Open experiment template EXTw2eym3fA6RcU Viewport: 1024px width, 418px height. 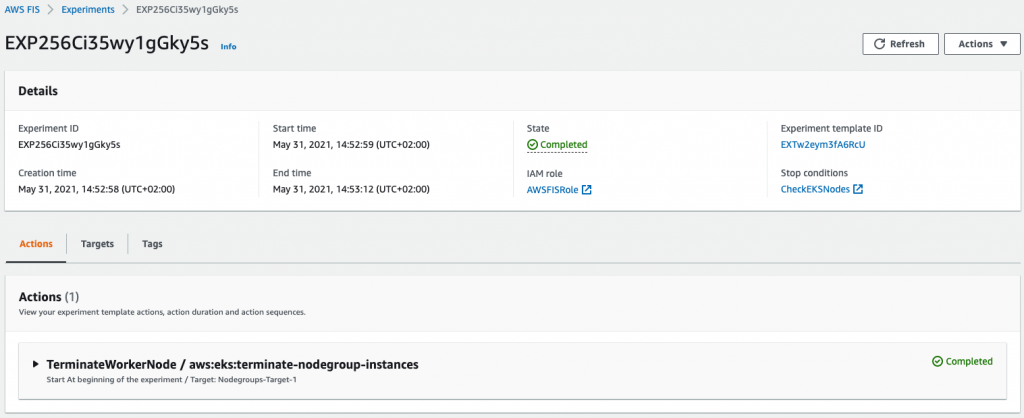pyautogui.click(x=823, y=144)
